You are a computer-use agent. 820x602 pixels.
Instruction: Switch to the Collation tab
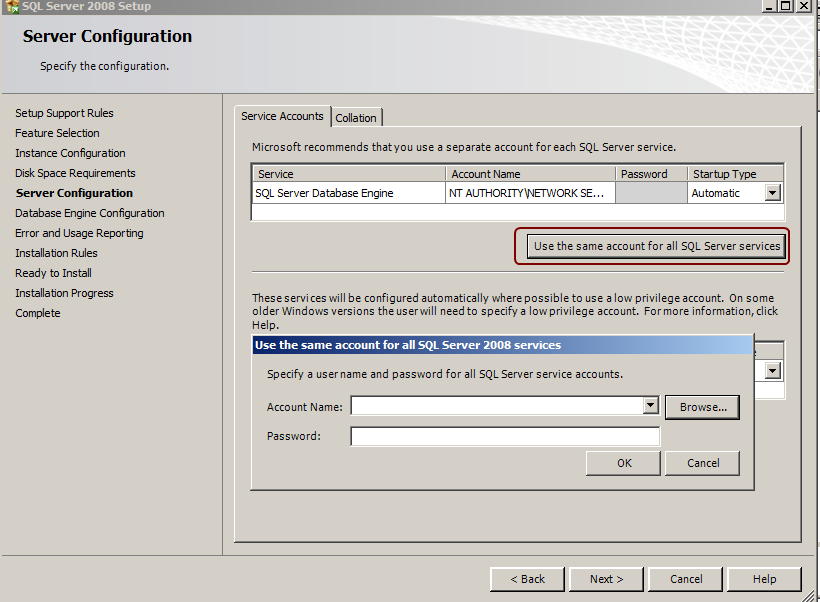(x=356, y=118)
